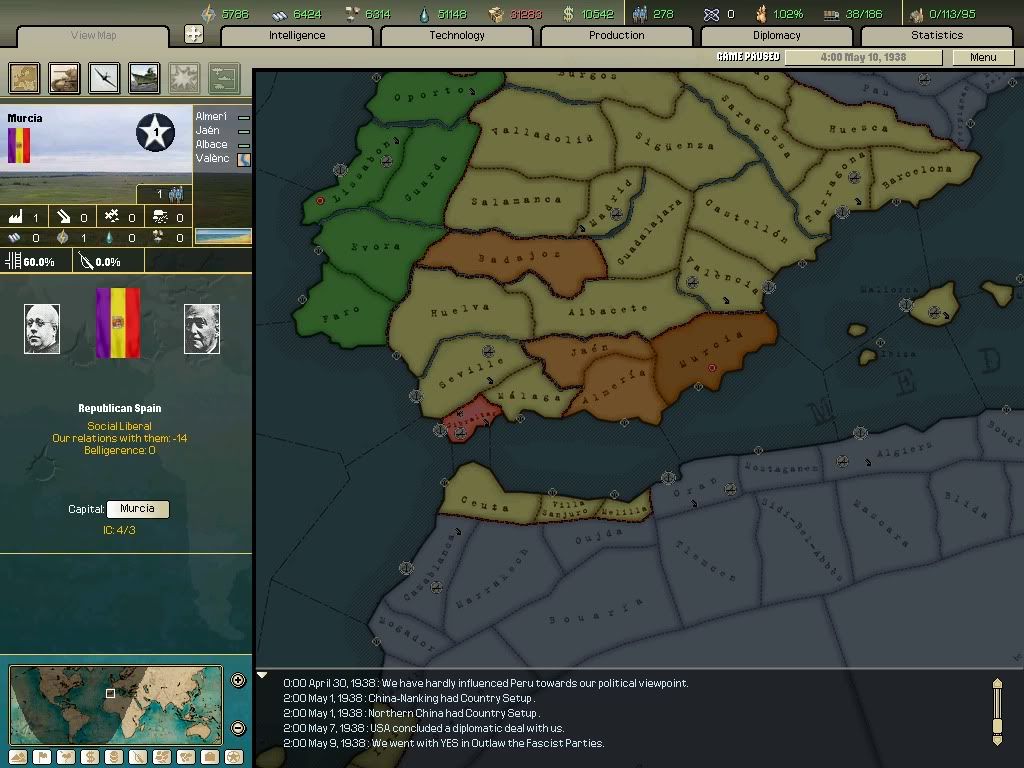The width and height of the screenshot is (1024, 768).
Task: Select Badajoz province on the map
Action: [x=519, y=258]
